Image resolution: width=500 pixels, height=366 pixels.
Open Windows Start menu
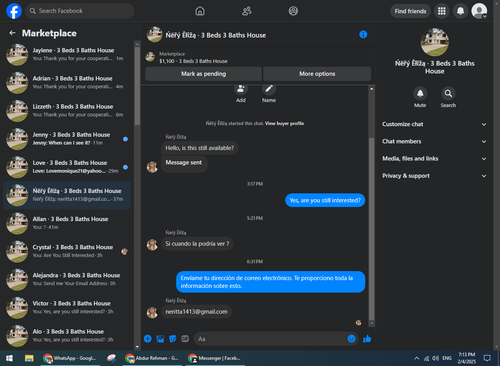(x=9, y=358)
